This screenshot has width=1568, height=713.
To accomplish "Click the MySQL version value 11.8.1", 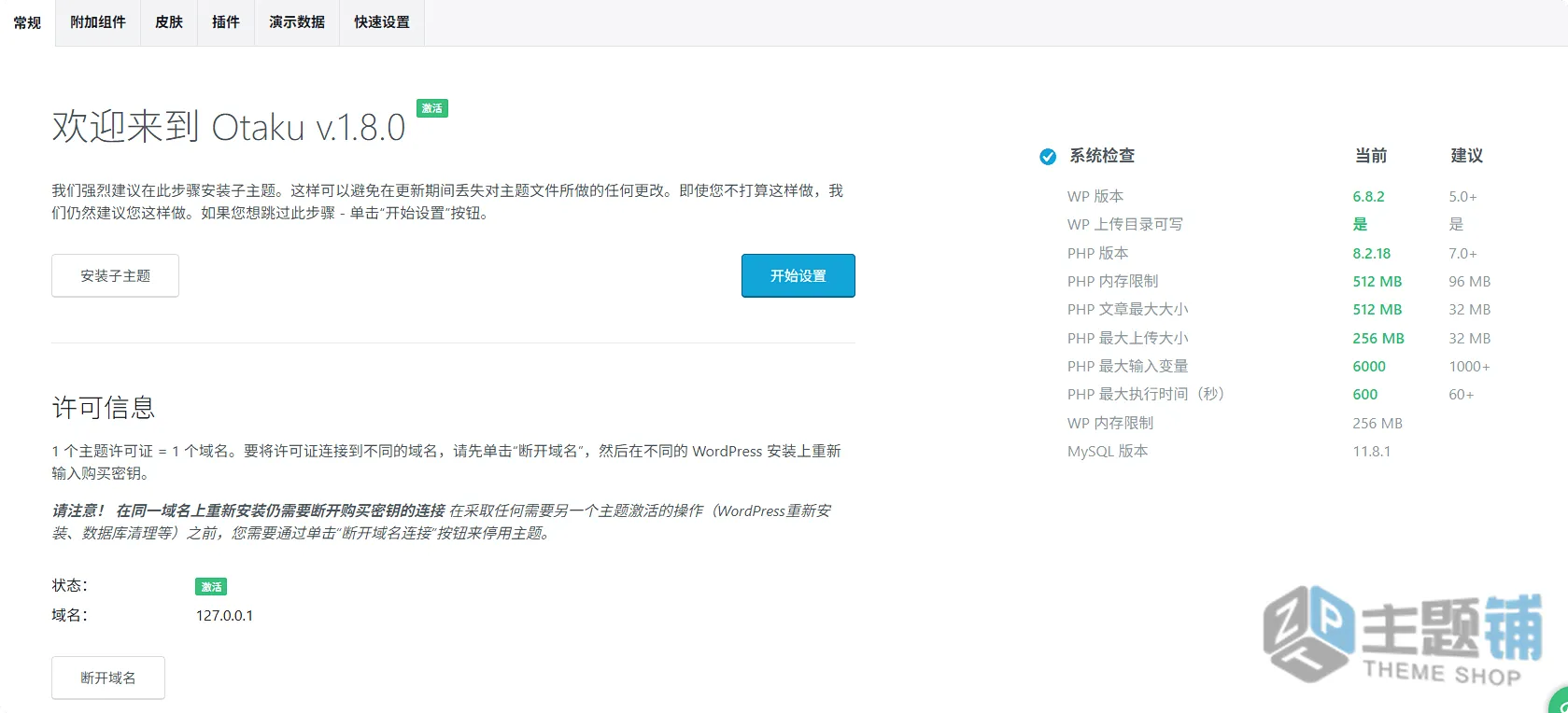I will point(1372,451).
